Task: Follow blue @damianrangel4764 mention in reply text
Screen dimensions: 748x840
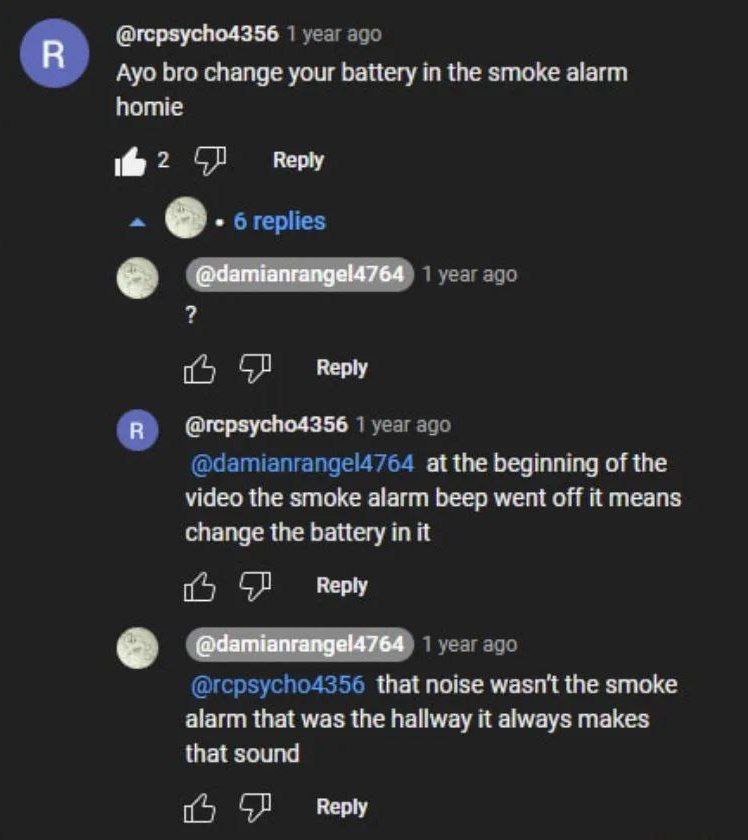Action: [303, 463]
